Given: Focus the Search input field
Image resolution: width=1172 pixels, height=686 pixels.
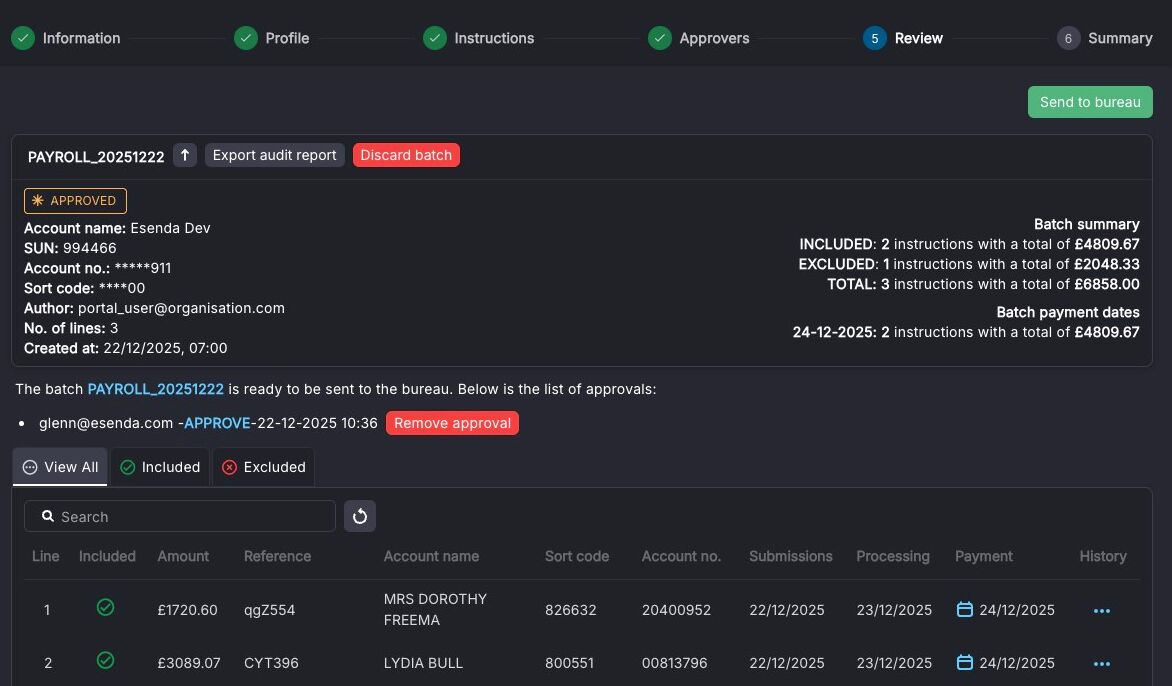Looking at the screenshot, I should pos(179,516).
